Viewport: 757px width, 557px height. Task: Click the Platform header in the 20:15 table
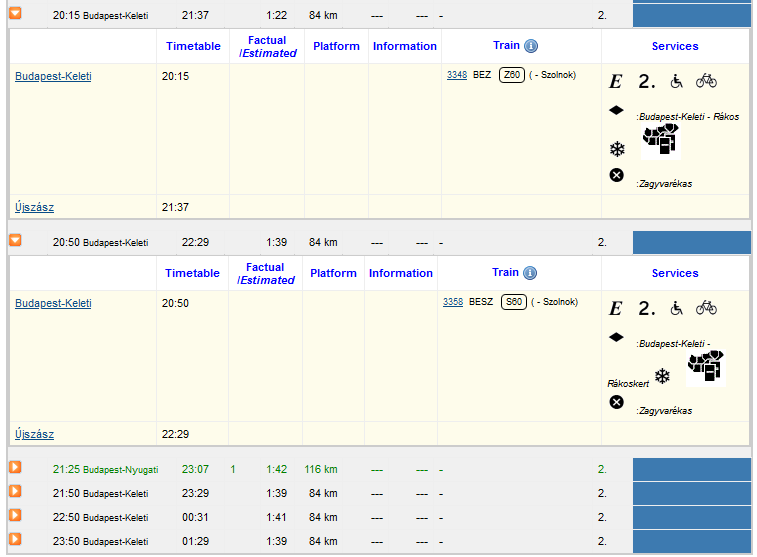(336, 46)
